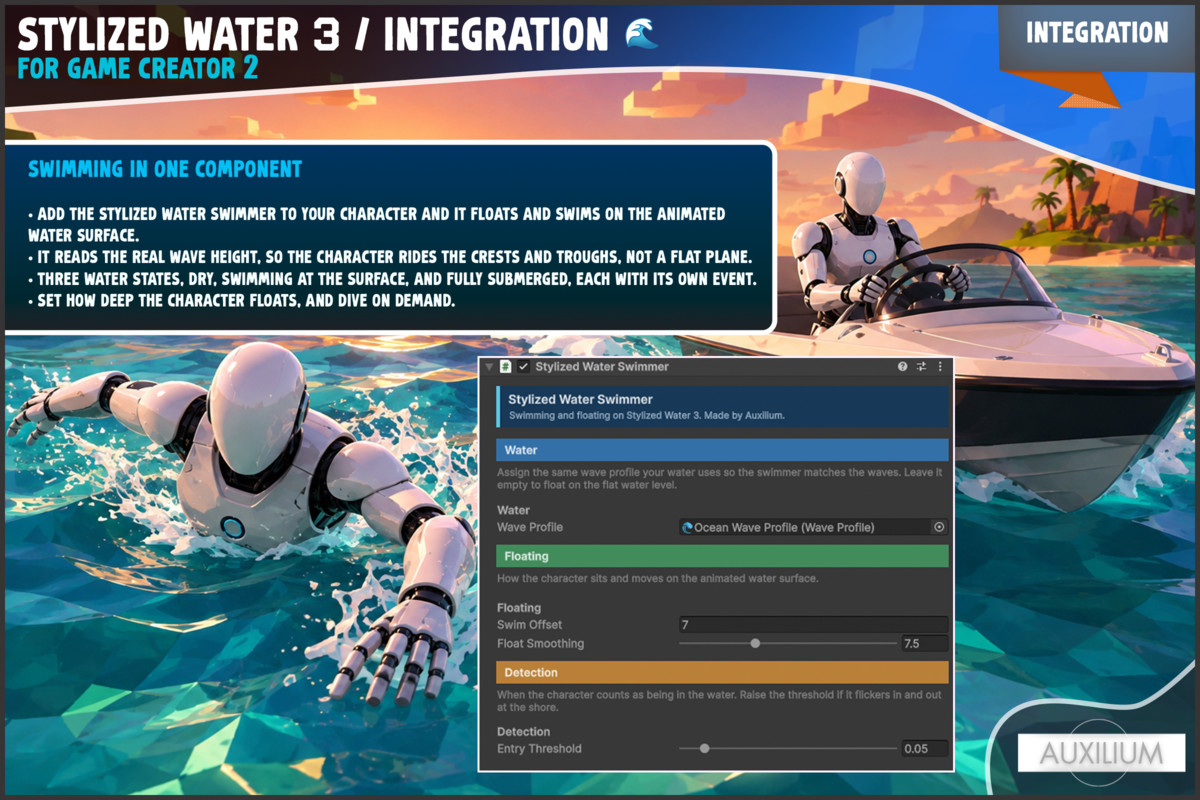The image size is (1200, 800).
Task: Click the wave asset icon in Wave Profile field
Action: pyautogui.click(x=687, y=527)
